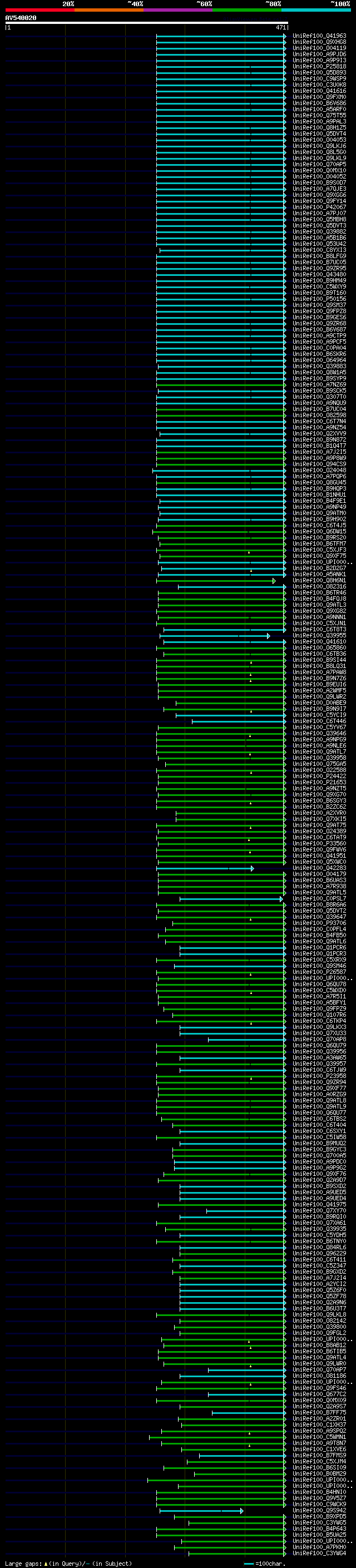356x1568 pixels.
Task: Select hit label UniRef100_Q41610
Action: (x=319, y=641)
